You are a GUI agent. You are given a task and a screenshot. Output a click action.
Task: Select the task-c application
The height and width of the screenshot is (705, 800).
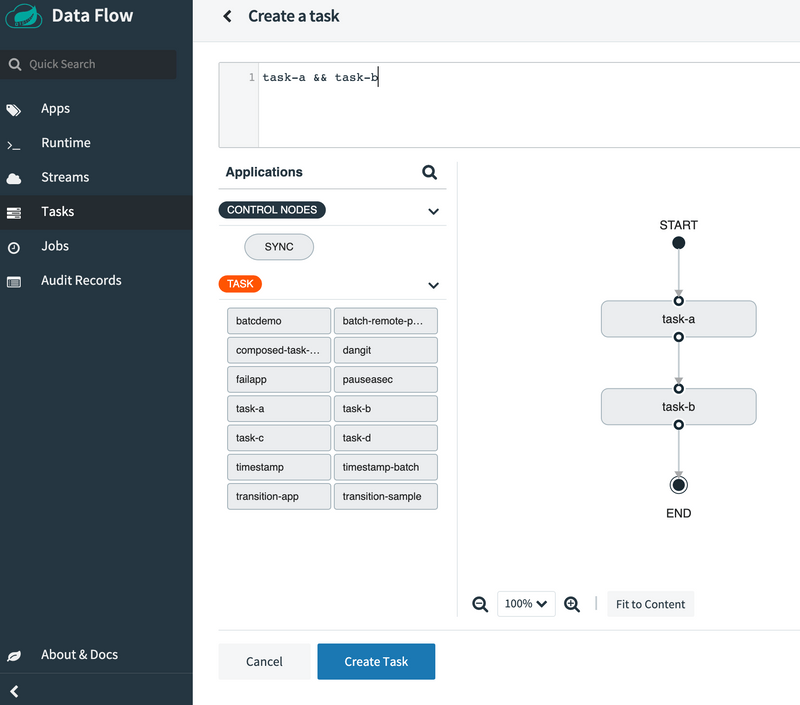point(279,438)
